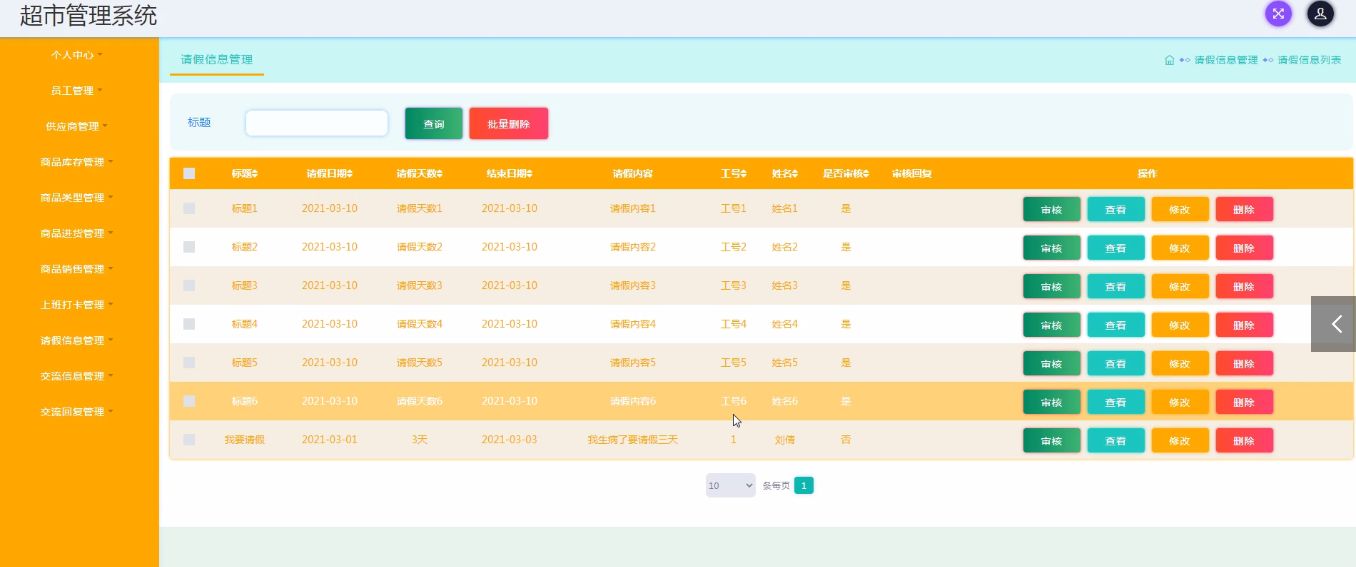Screen dimensions: 1356x567
Task: Expand the 交流回复管理 sidebar menu
Action: point(78,412)
